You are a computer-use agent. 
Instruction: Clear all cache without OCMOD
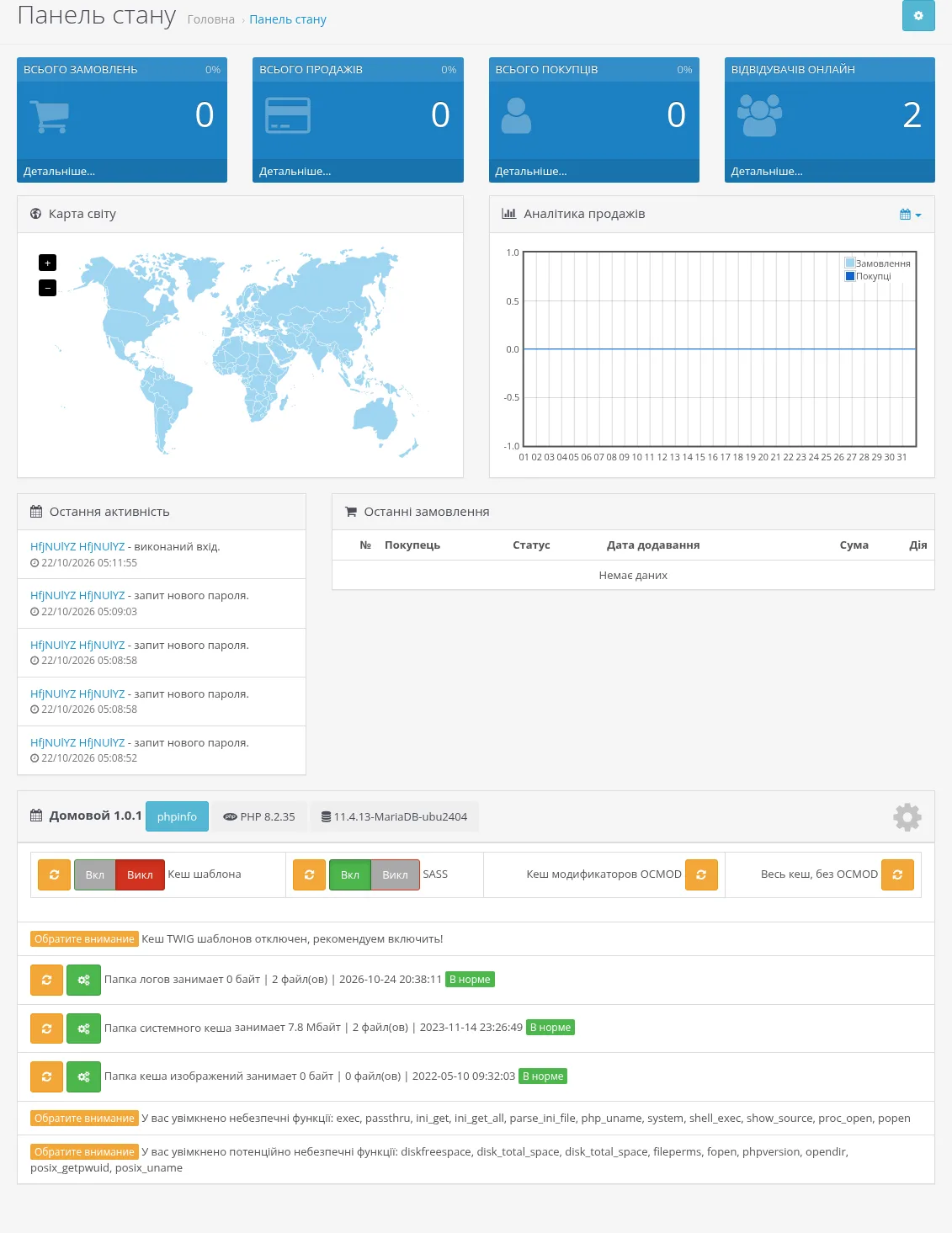click(897, 874)
